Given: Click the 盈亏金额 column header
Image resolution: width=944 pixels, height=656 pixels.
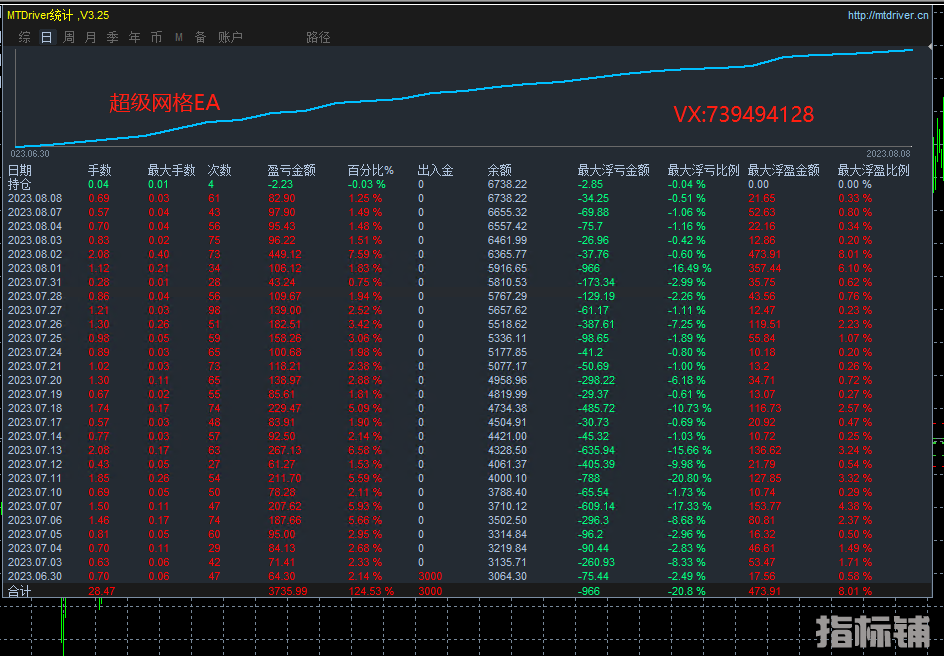Looking at the screenshot, I should [291, 170].
